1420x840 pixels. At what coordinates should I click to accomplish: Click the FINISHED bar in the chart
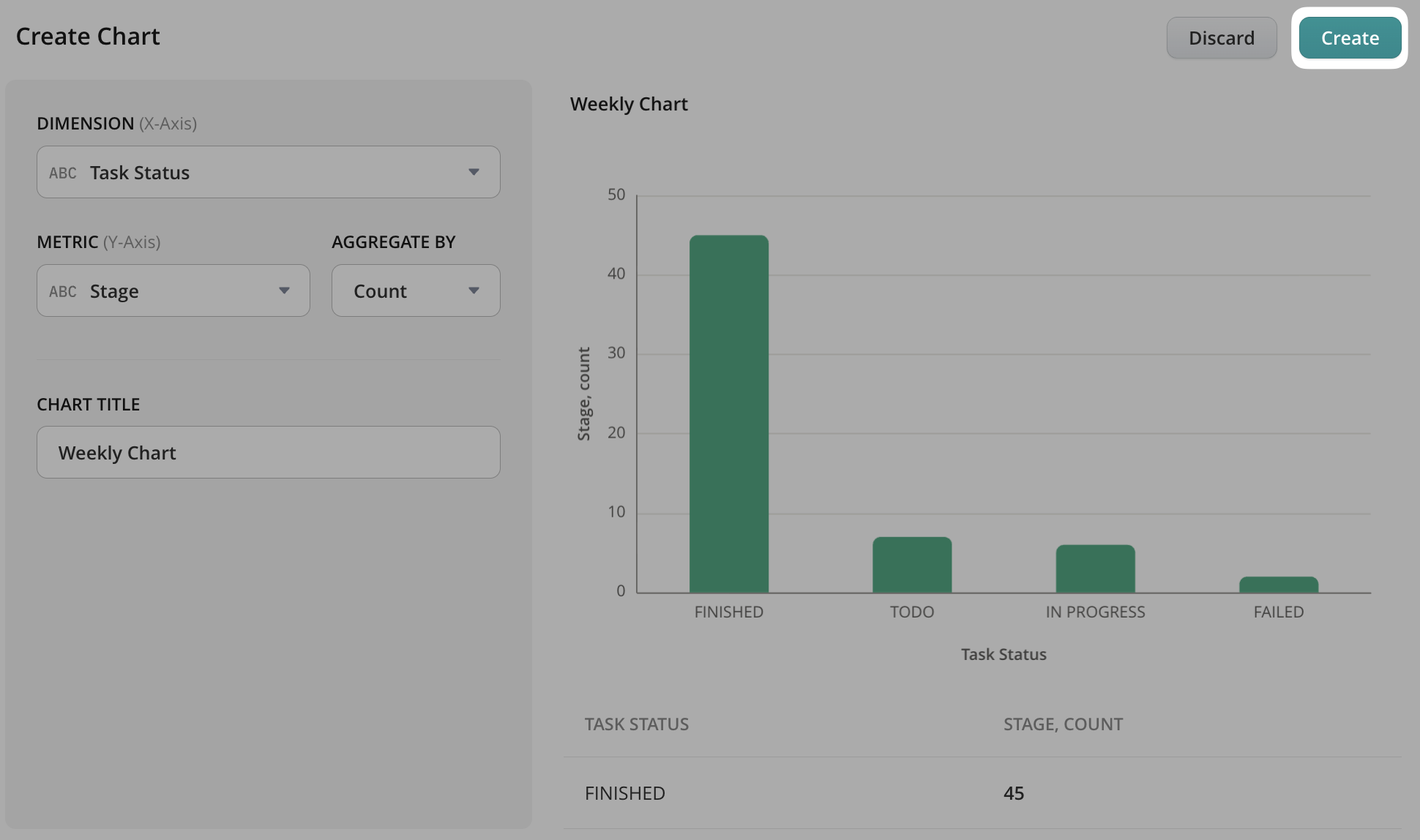click(x=728, y=413)
